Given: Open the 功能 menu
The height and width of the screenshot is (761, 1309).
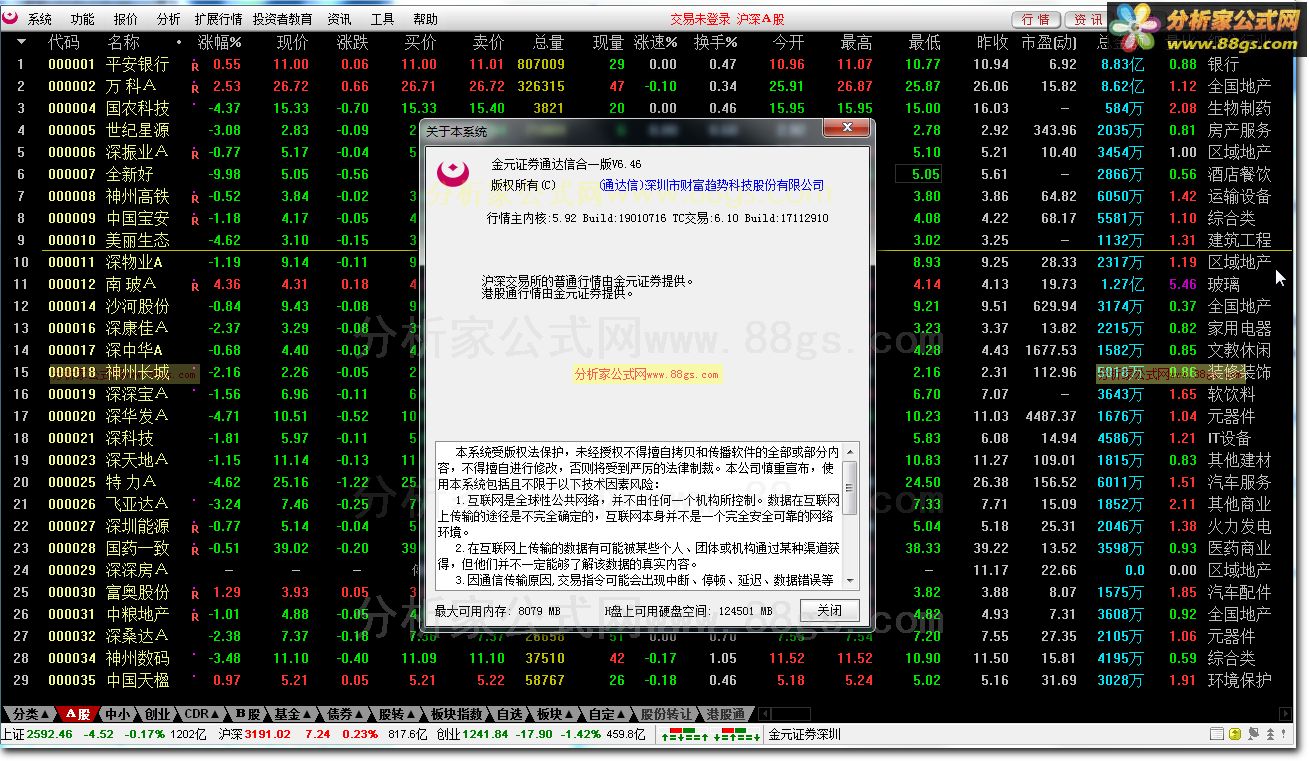Looking at the screenshot, I should (x=83, y=19).
